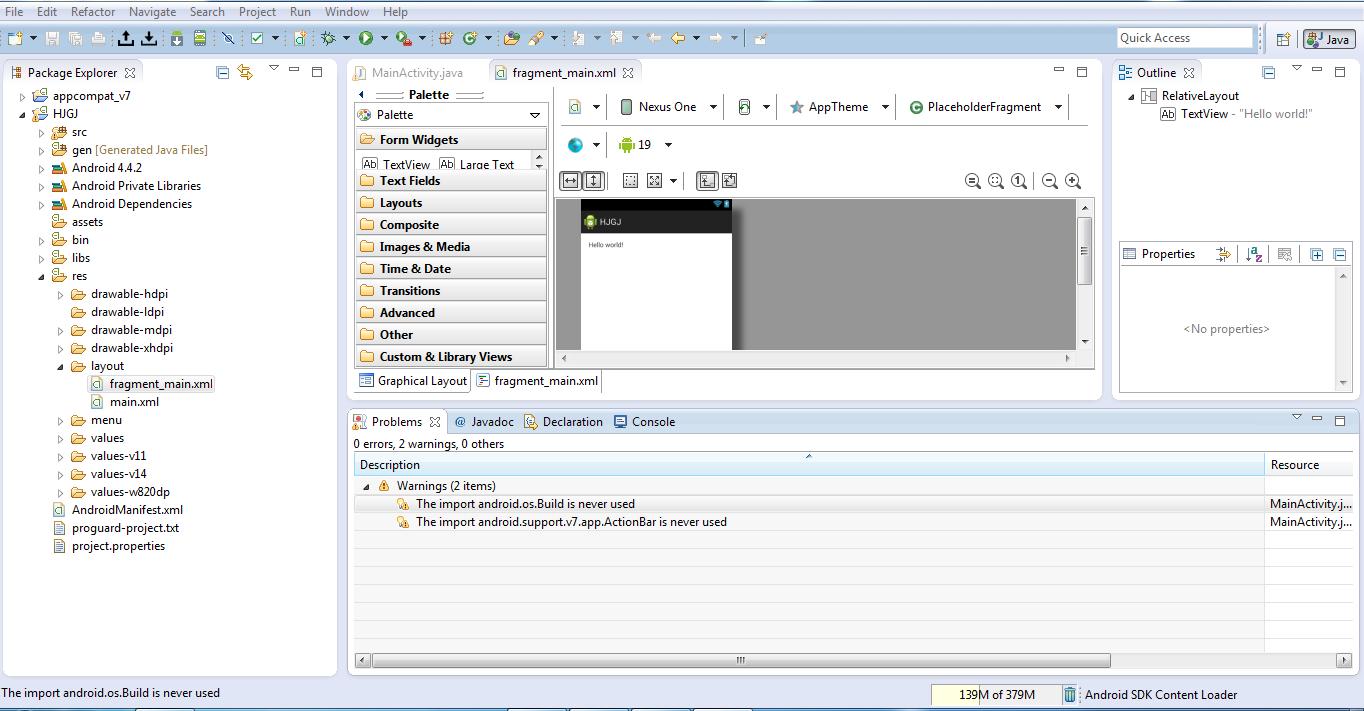Sort properties alphabetically in Properties panel

pos(1254,254)
